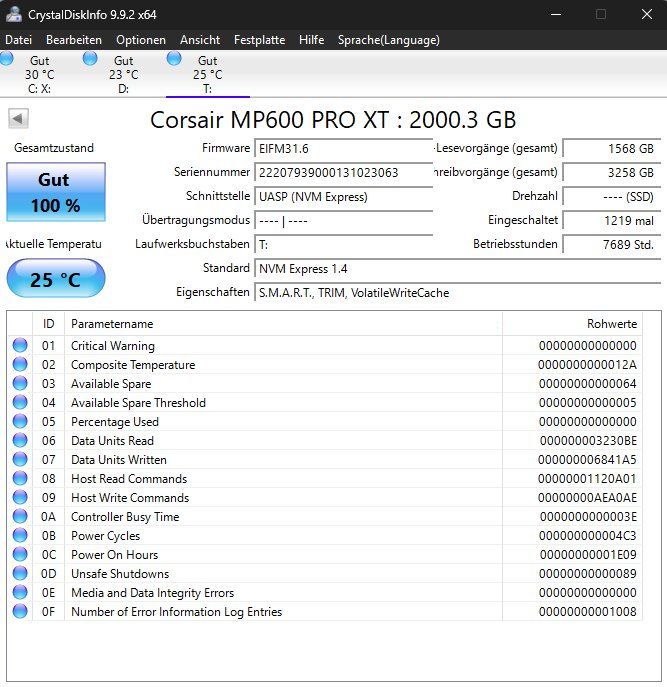Open the Festplatte menu
Image resolution: width=667 pixels, height=687 pixels.
(x=259, y=40)
